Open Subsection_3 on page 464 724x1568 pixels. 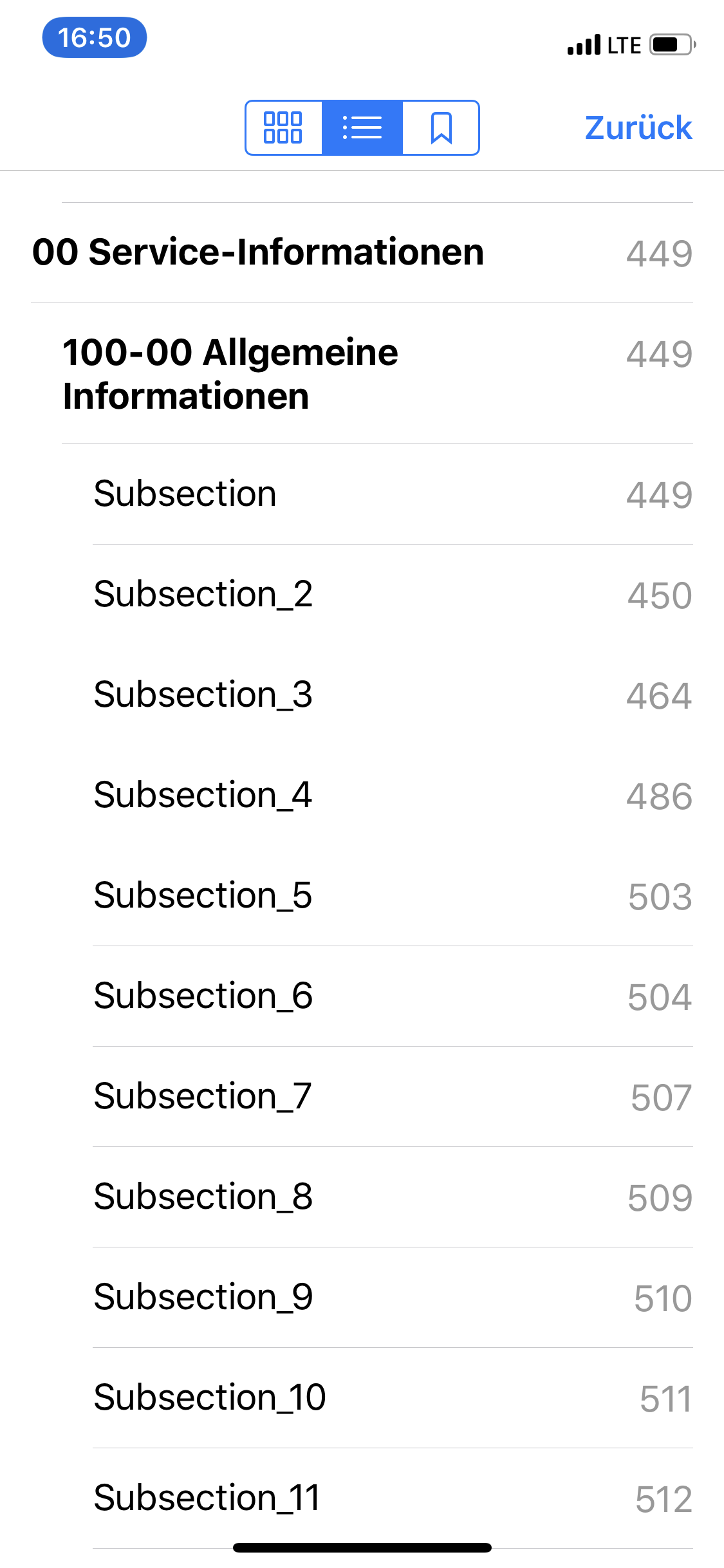click(203, 695)
